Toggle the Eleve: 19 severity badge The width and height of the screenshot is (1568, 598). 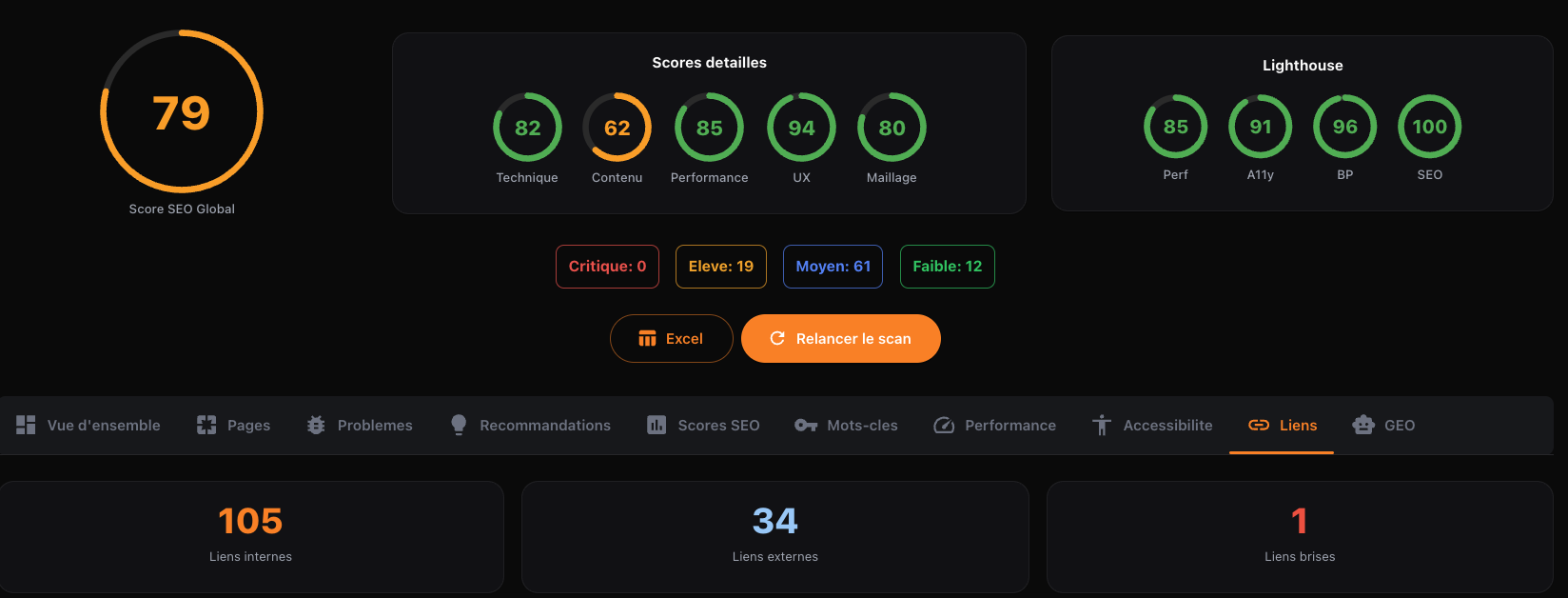tap(720, 267)
